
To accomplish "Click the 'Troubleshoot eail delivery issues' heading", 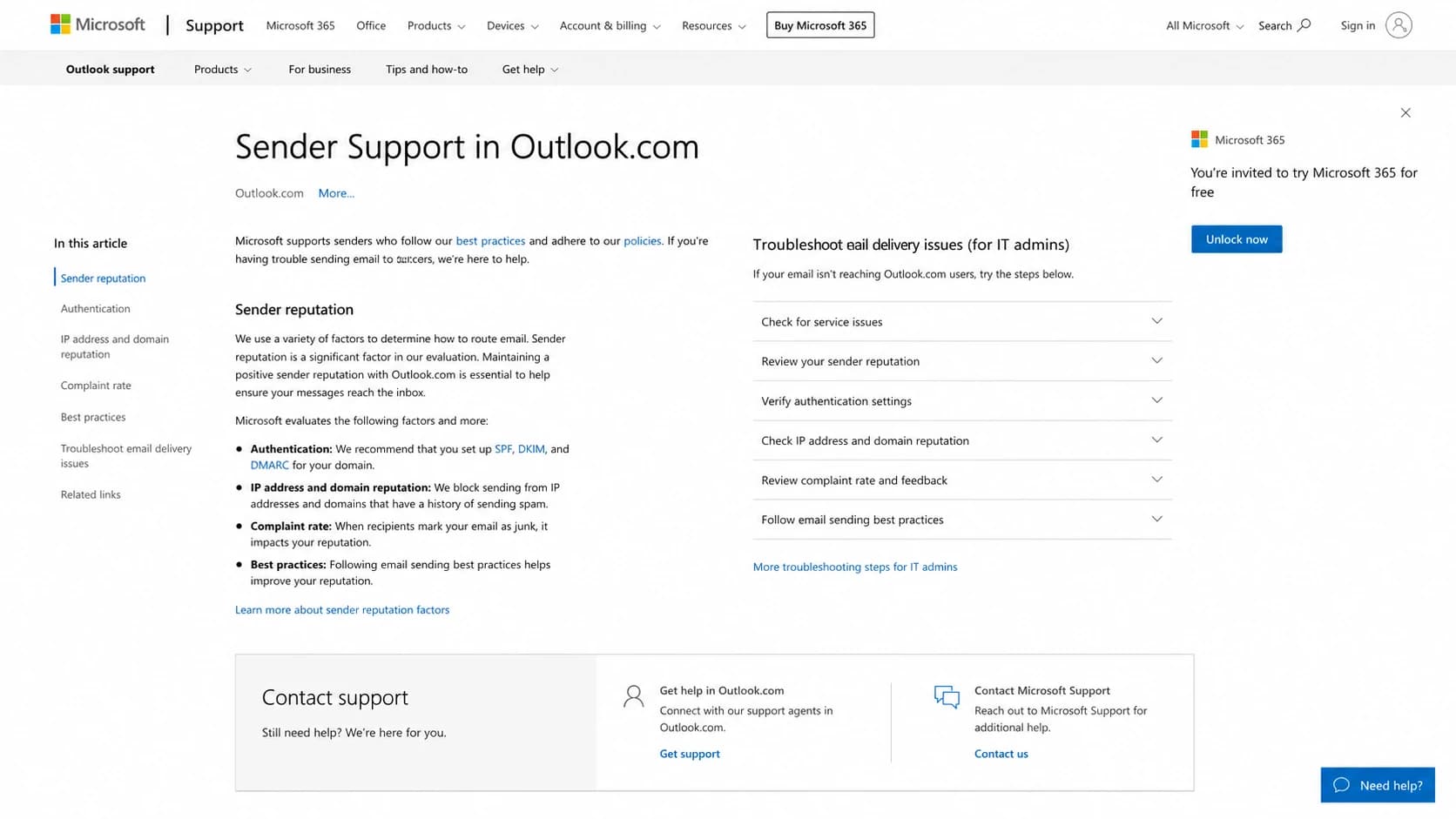I will click(911, 245).
